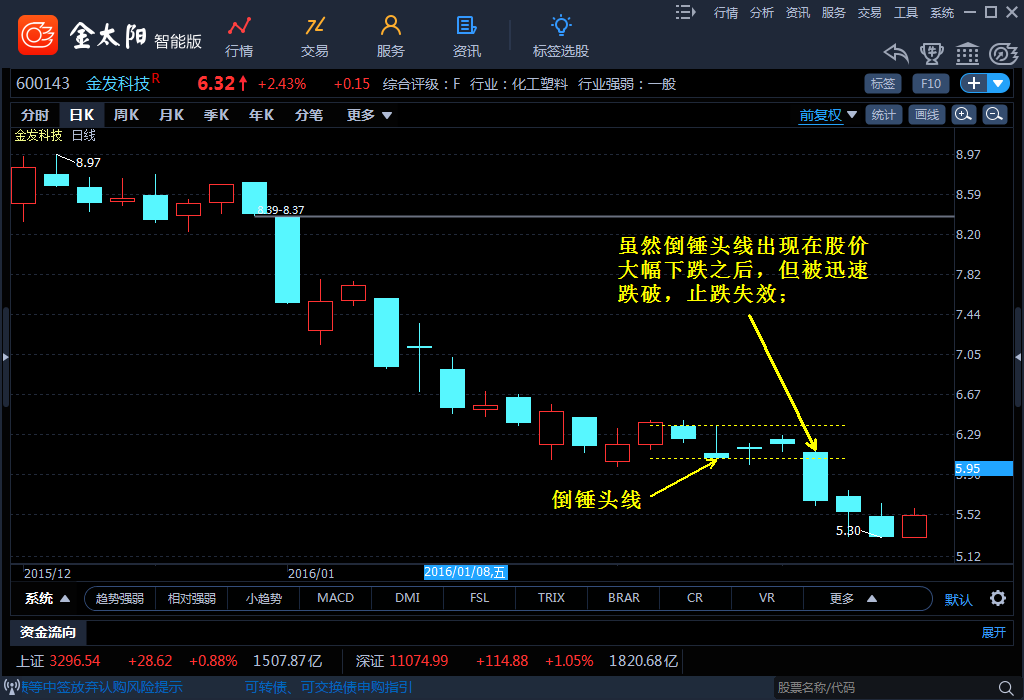
Task: Click the 标签选股 lightbulb icon
Action: coord(561,36)
